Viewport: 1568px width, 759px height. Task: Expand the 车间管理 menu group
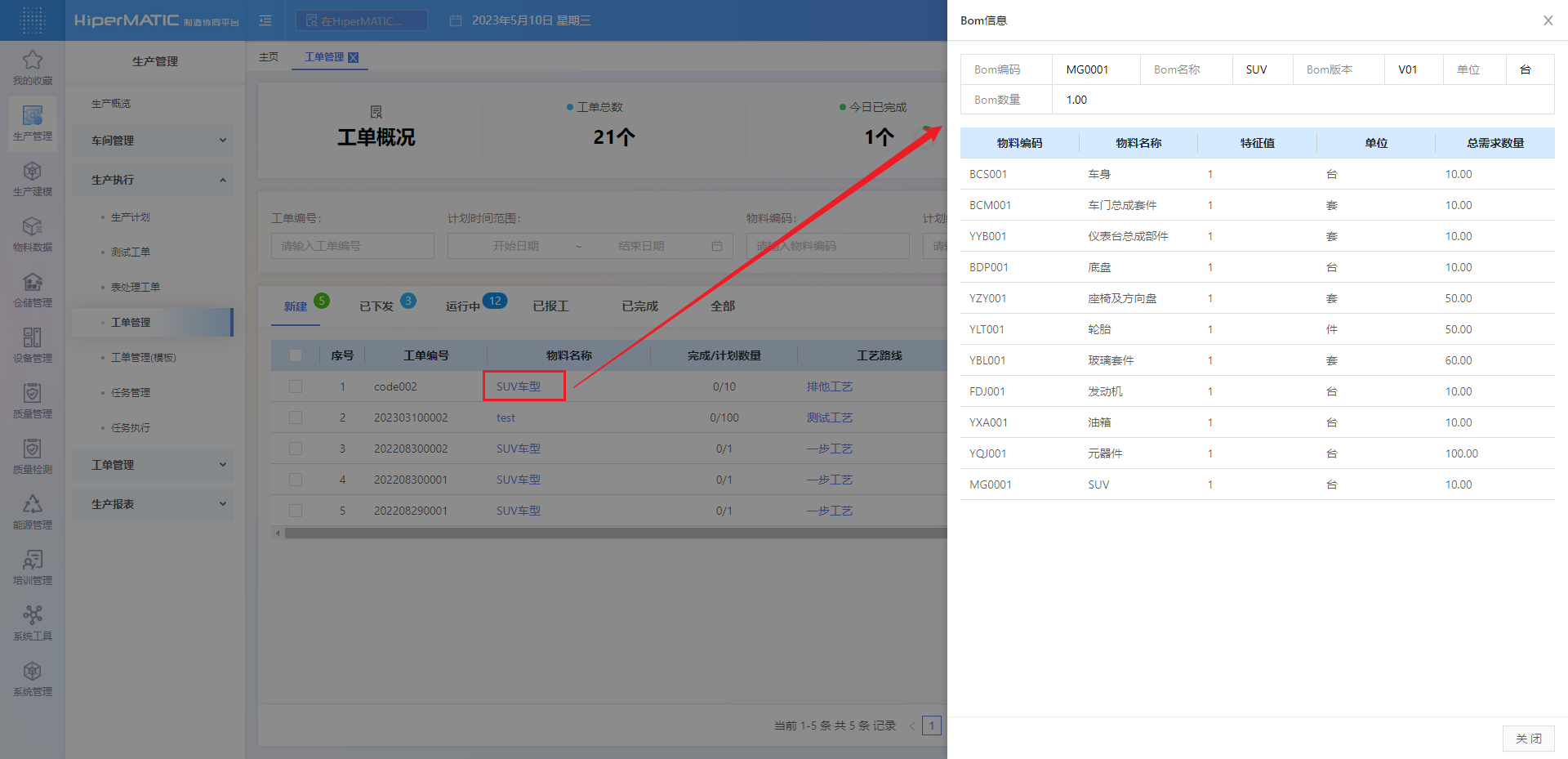click(x=153, y=141)
